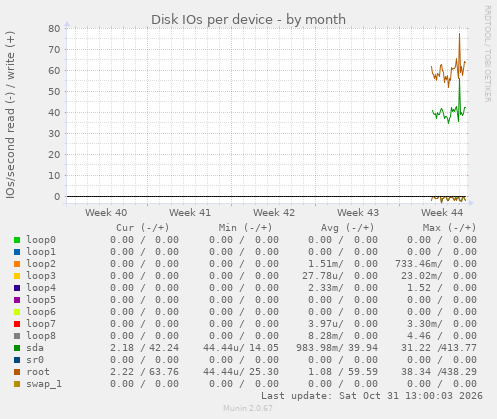
Task: Click sda current value '2.18 / 42.24'
Action: 144,348
